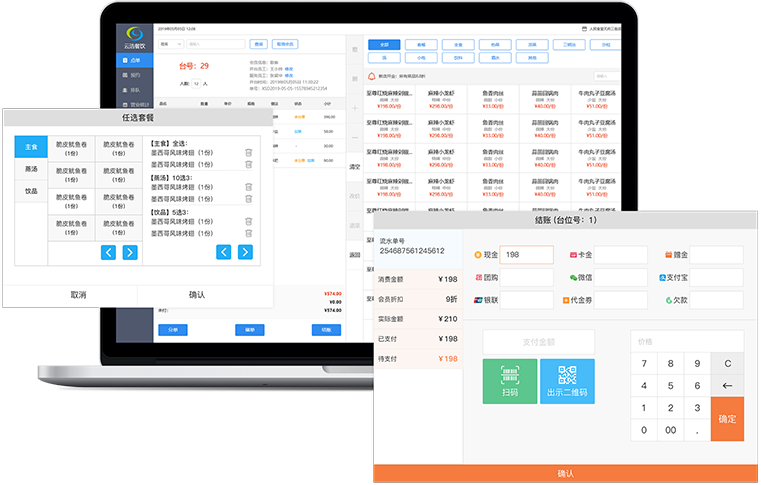Click the 支付宝 Alipay payment icon

point(664,277)
